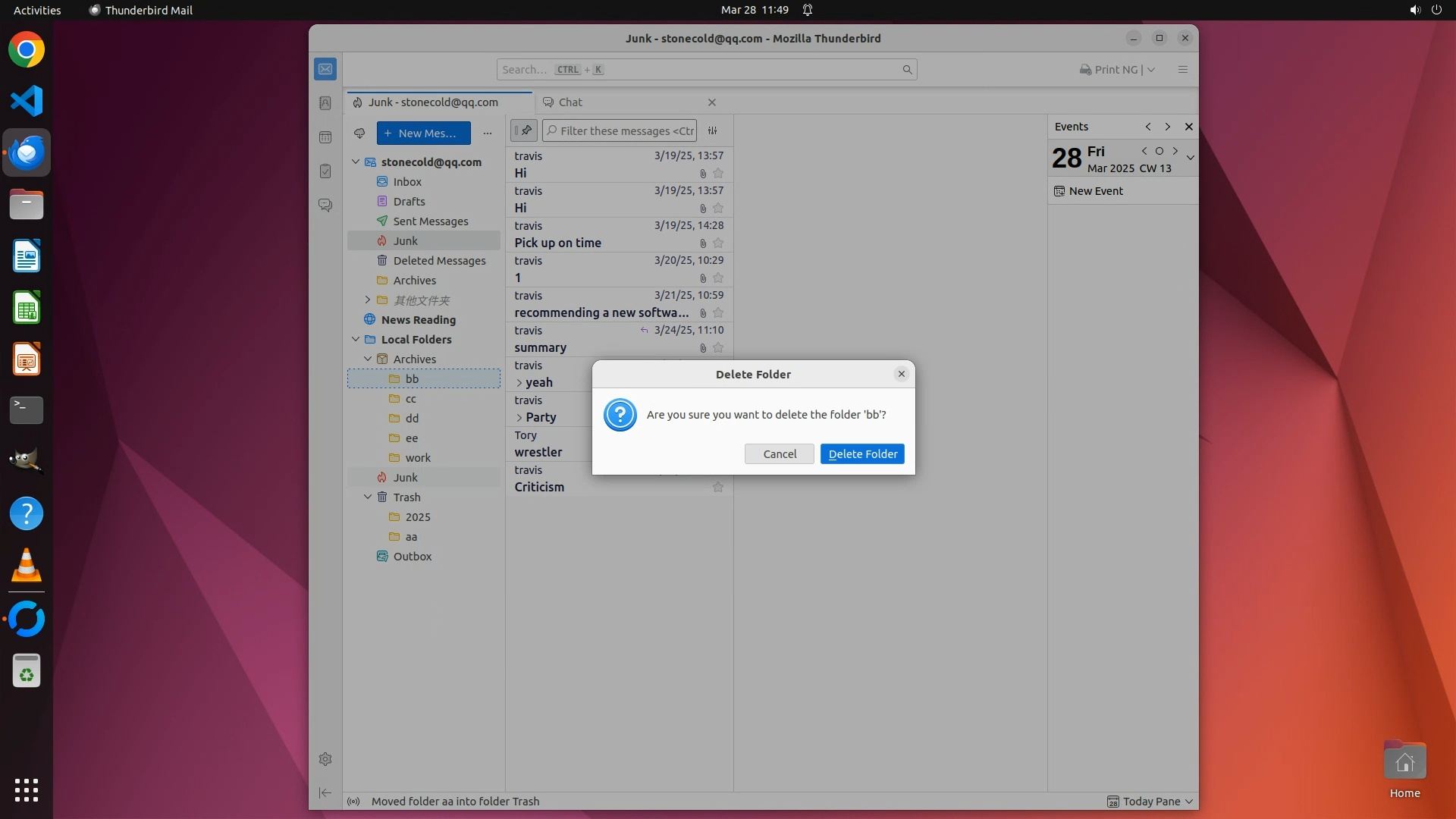Expand the 其他文件夹 folder
Screen dimensions: 1456x819
368,300
